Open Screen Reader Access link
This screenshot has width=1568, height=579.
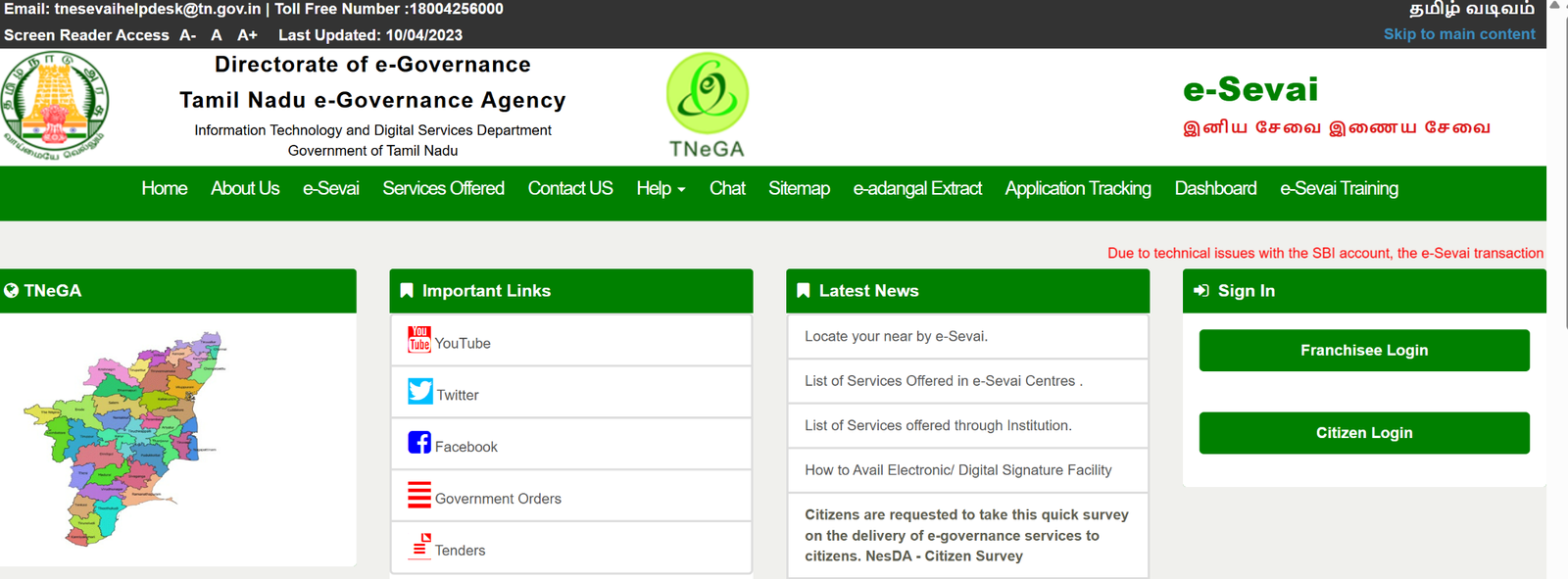pyautogui.click(x=86, y=35)
